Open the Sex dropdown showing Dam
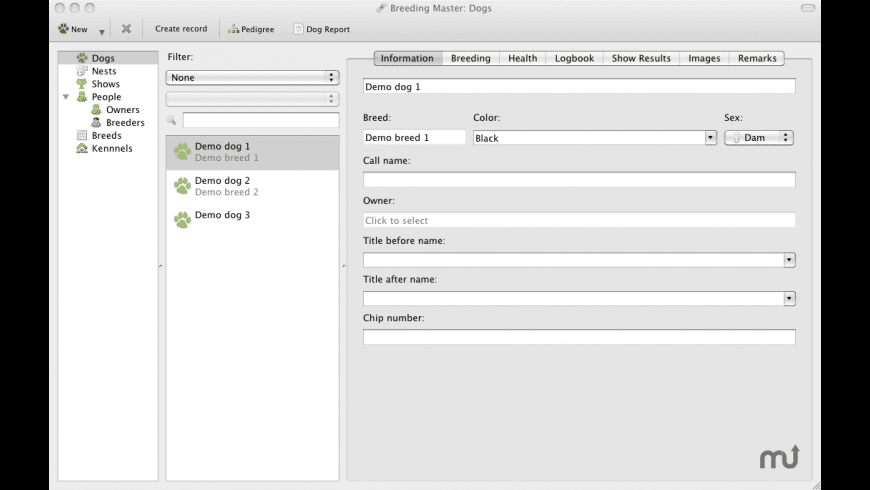Image resolution: width=870 pixels, height=490 pixels. (x=759, y=138)
